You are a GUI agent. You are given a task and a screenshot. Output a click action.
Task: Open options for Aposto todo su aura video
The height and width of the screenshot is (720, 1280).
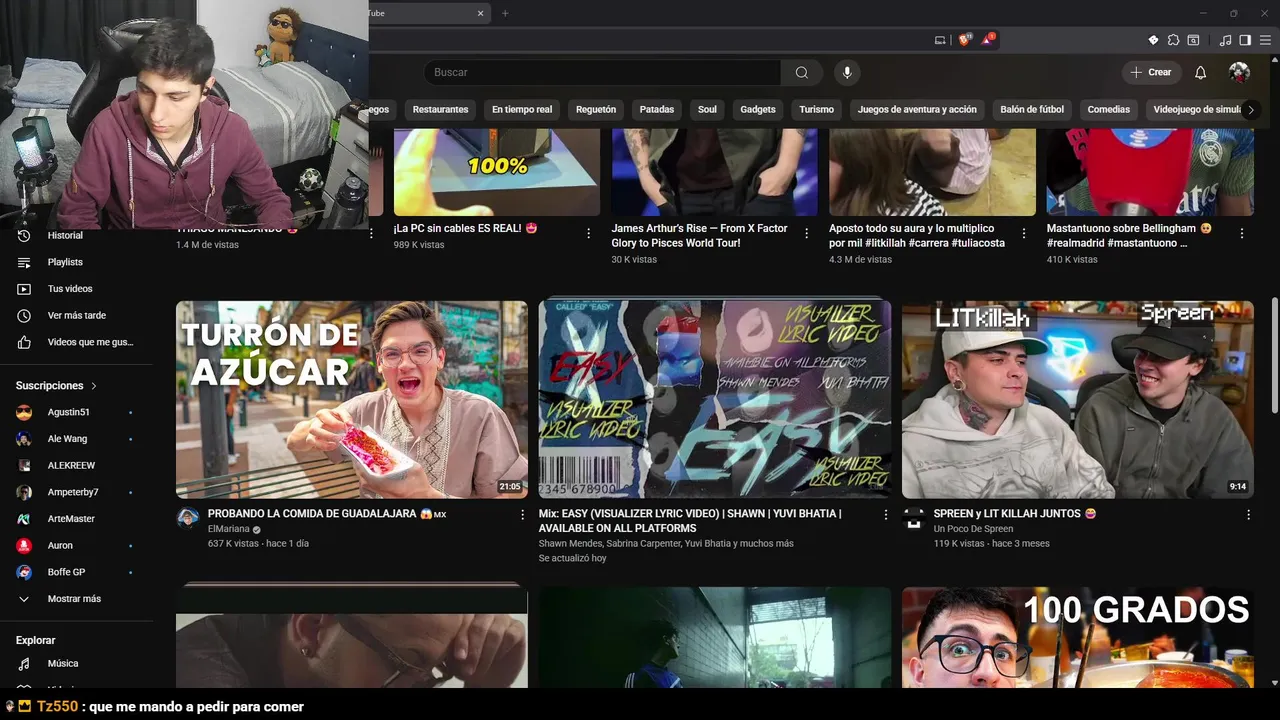coord(1024,233)
